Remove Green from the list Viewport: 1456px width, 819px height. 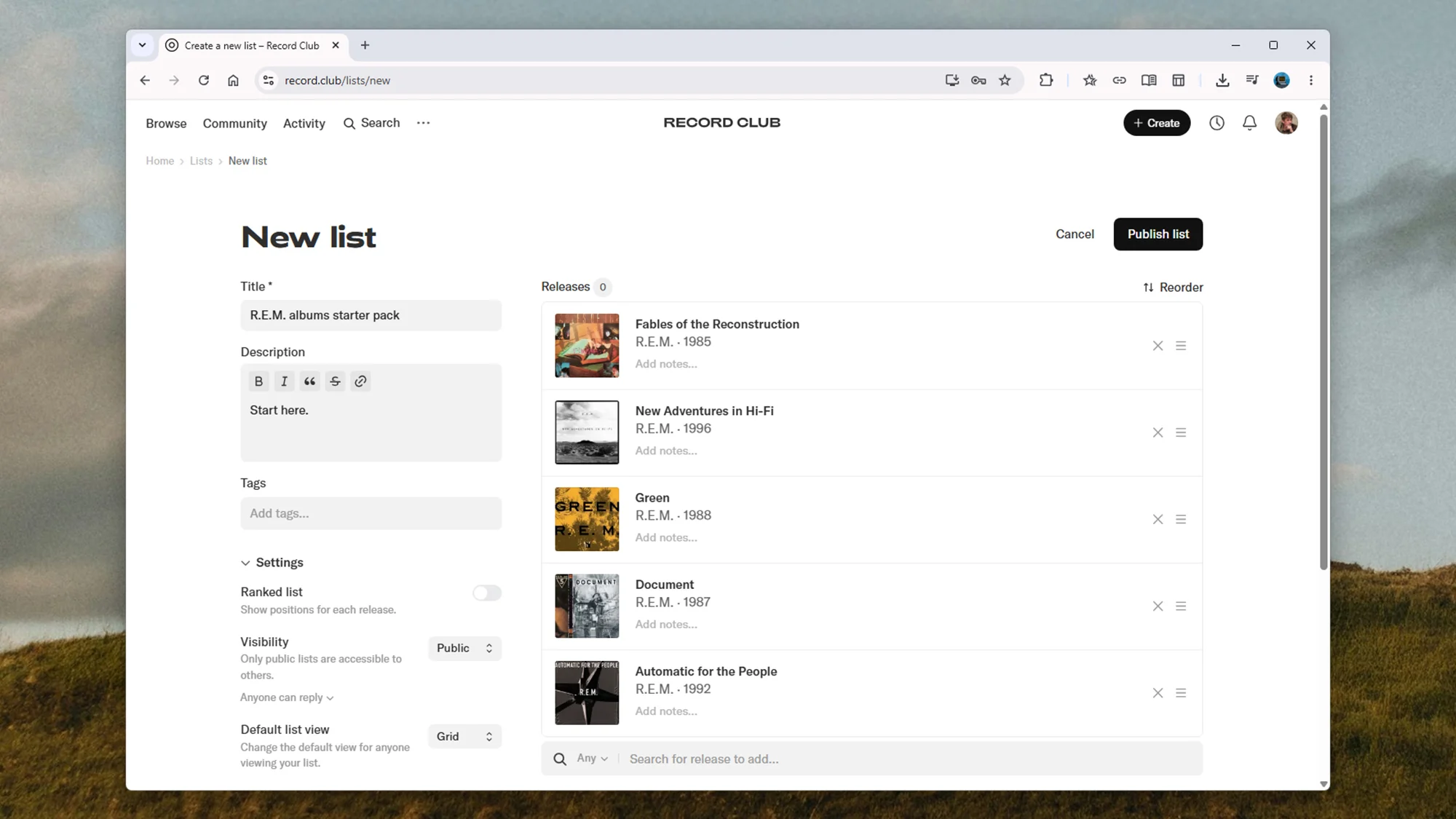1158,519
